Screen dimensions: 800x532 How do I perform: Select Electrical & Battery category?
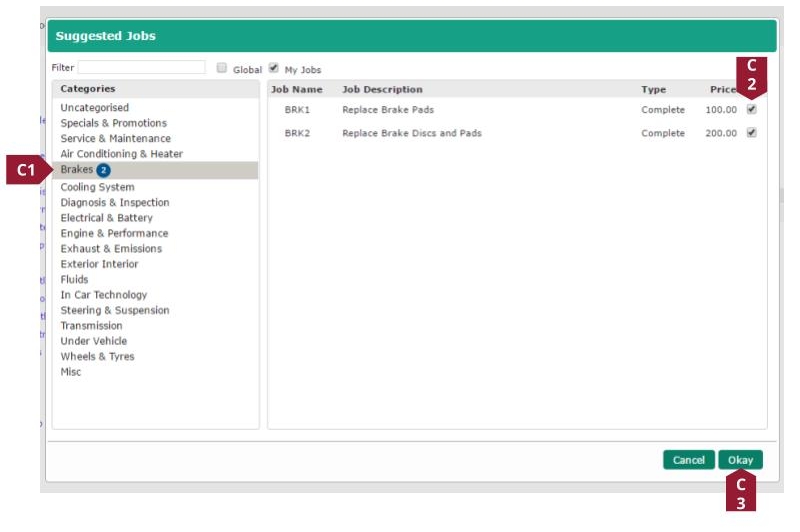106,218
